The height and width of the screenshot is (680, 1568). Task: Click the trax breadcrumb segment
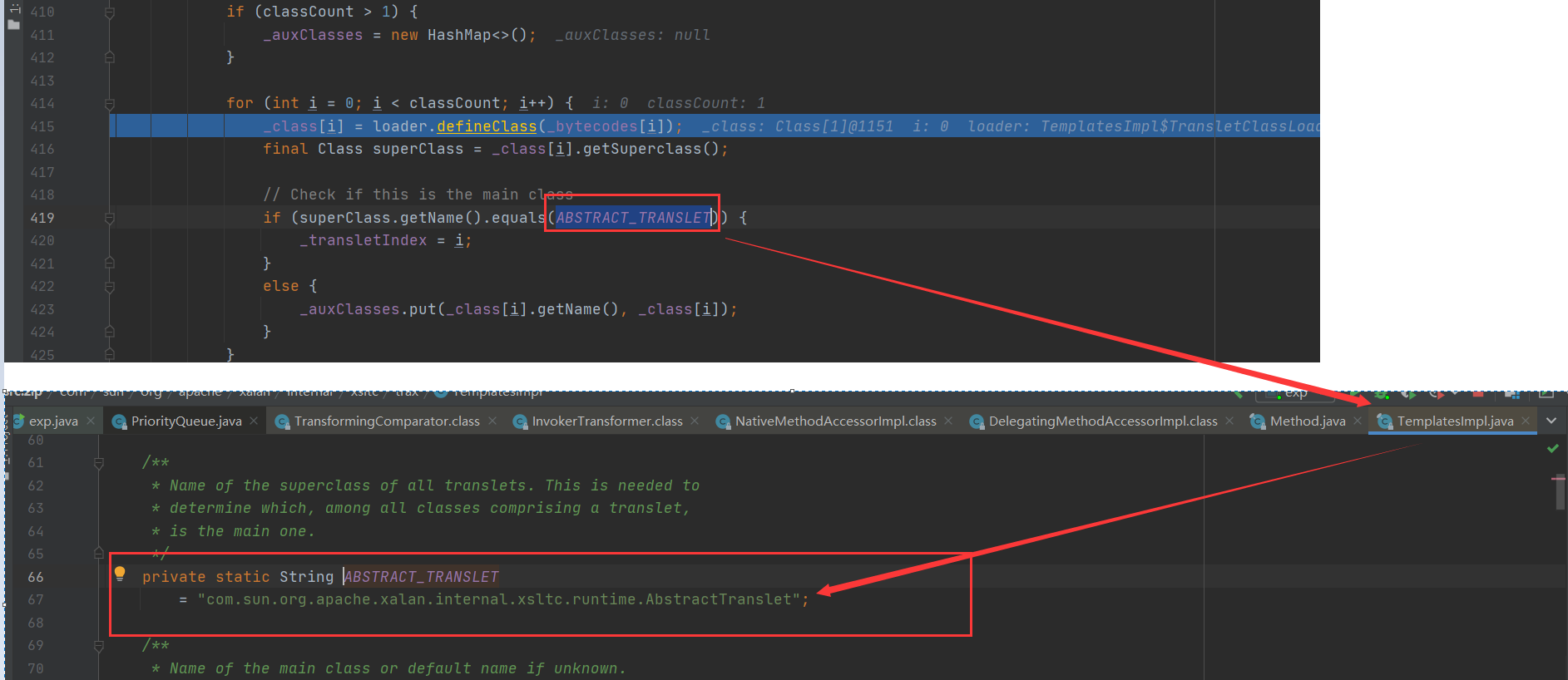pyautogui.click(x=407, y=392)
